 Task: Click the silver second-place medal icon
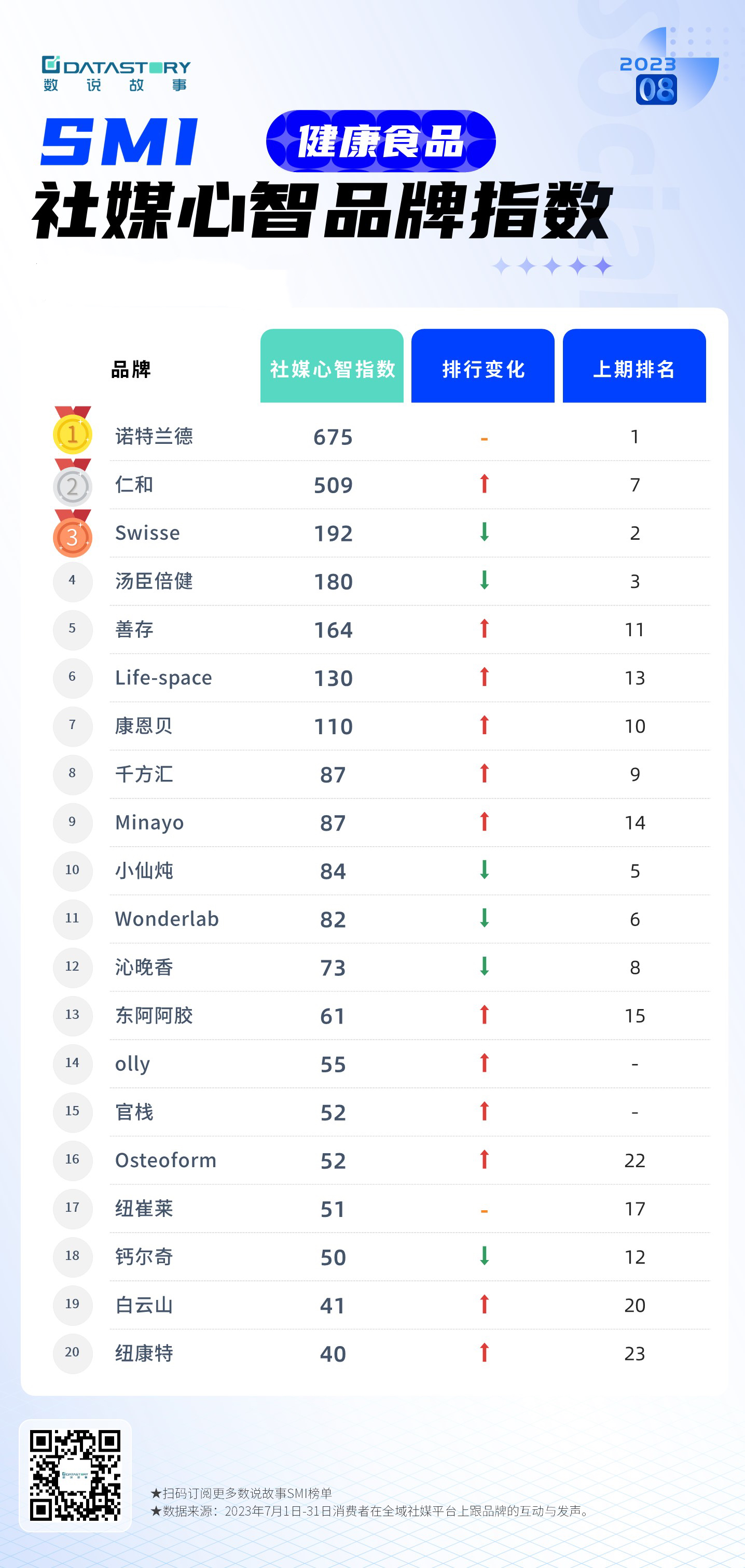click(x=73, y=483)
